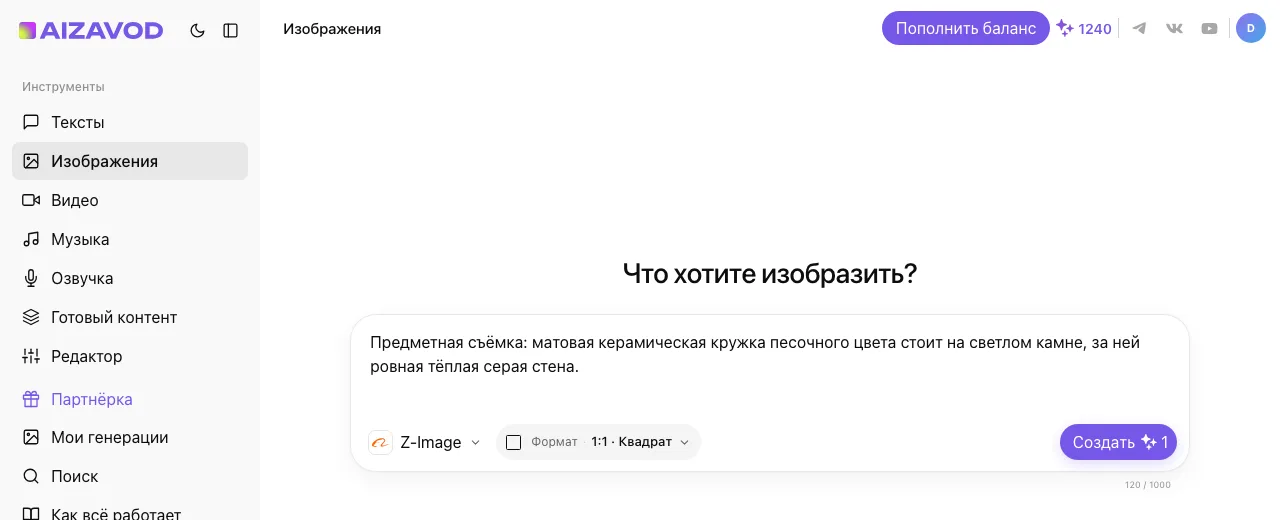Viewport: 1280px width, 520px height.
Task: Open Мои генерации page
Action: [x=130, y=437]
